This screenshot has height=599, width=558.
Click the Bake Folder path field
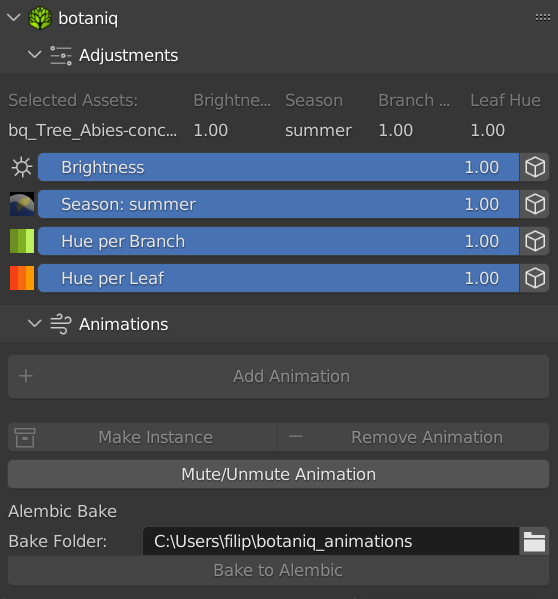pos(331,541)
